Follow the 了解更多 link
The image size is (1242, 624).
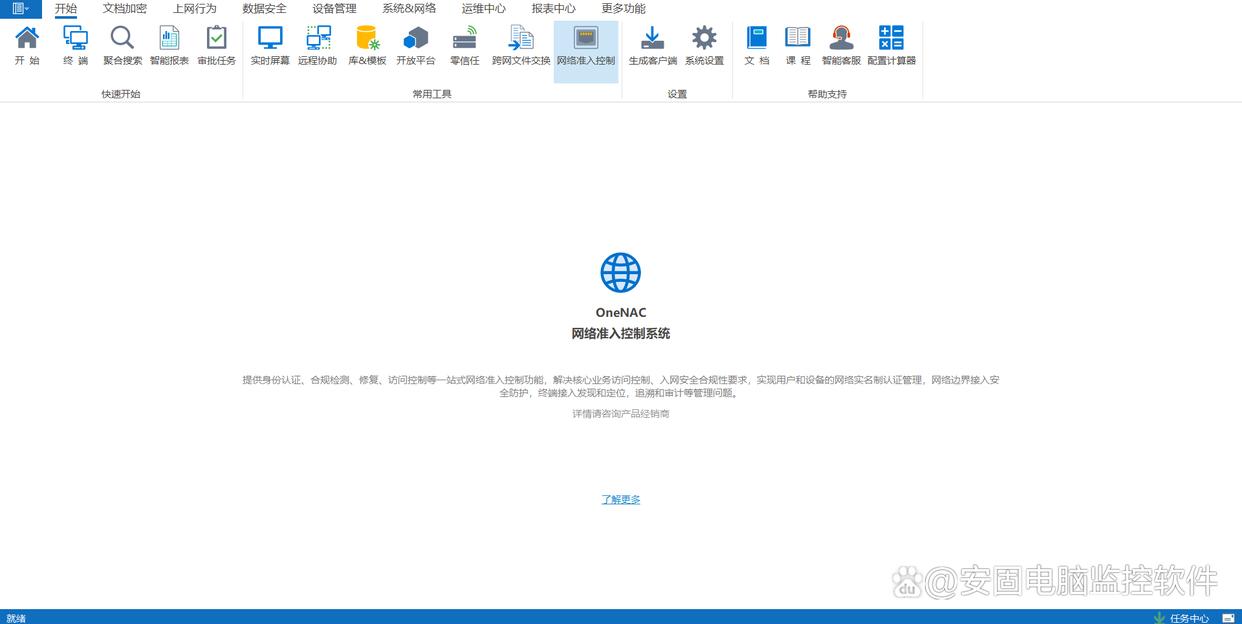coord(621,499)
